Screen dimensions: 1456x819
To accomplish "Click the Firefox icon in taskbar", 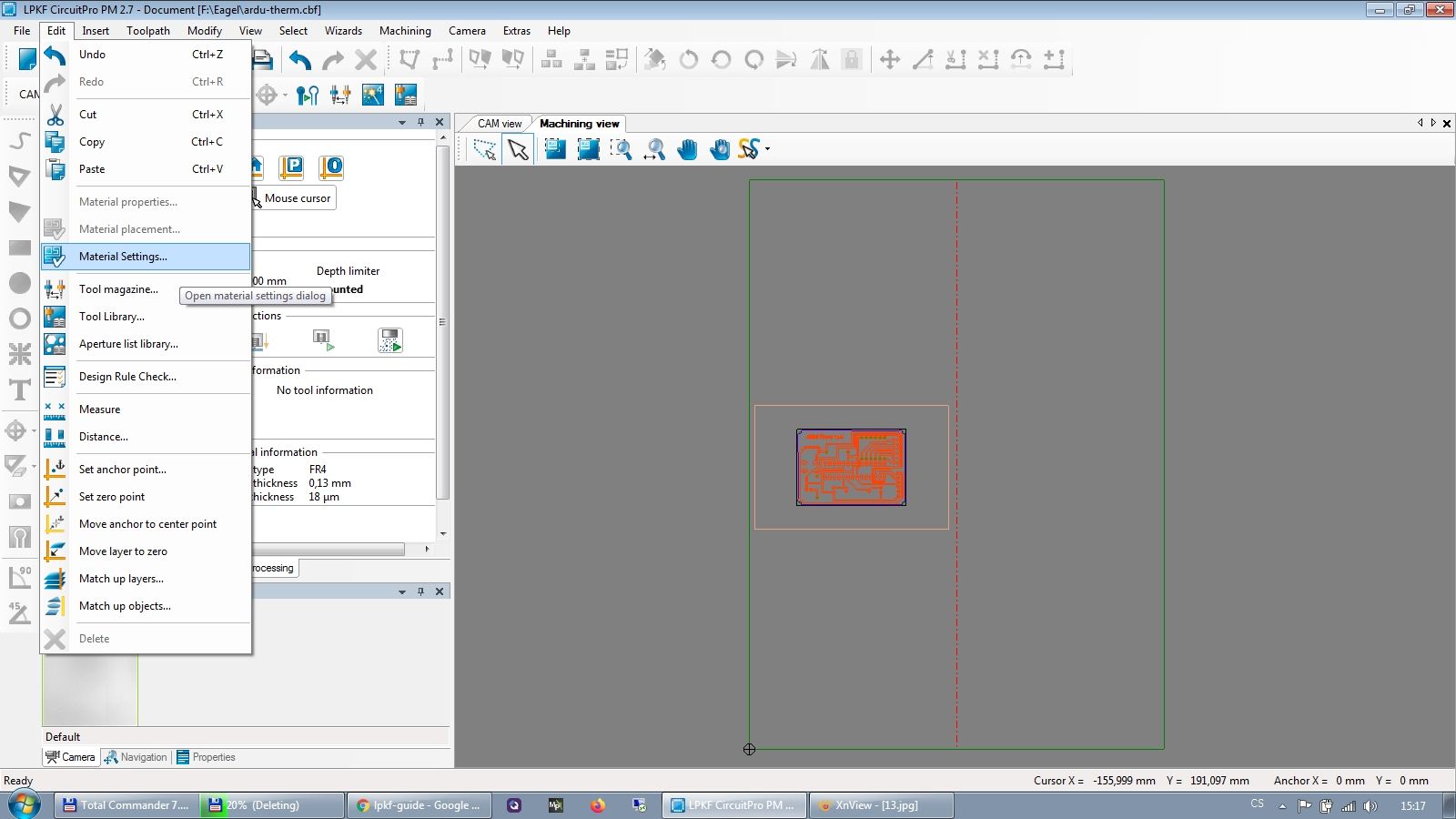I will click(x=597, y=805).
